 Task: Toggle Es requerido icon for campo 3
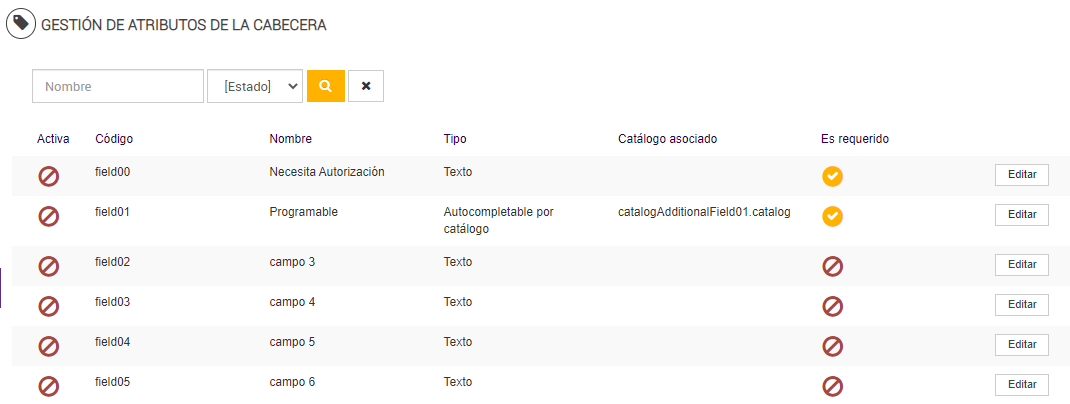click(832, 266)
